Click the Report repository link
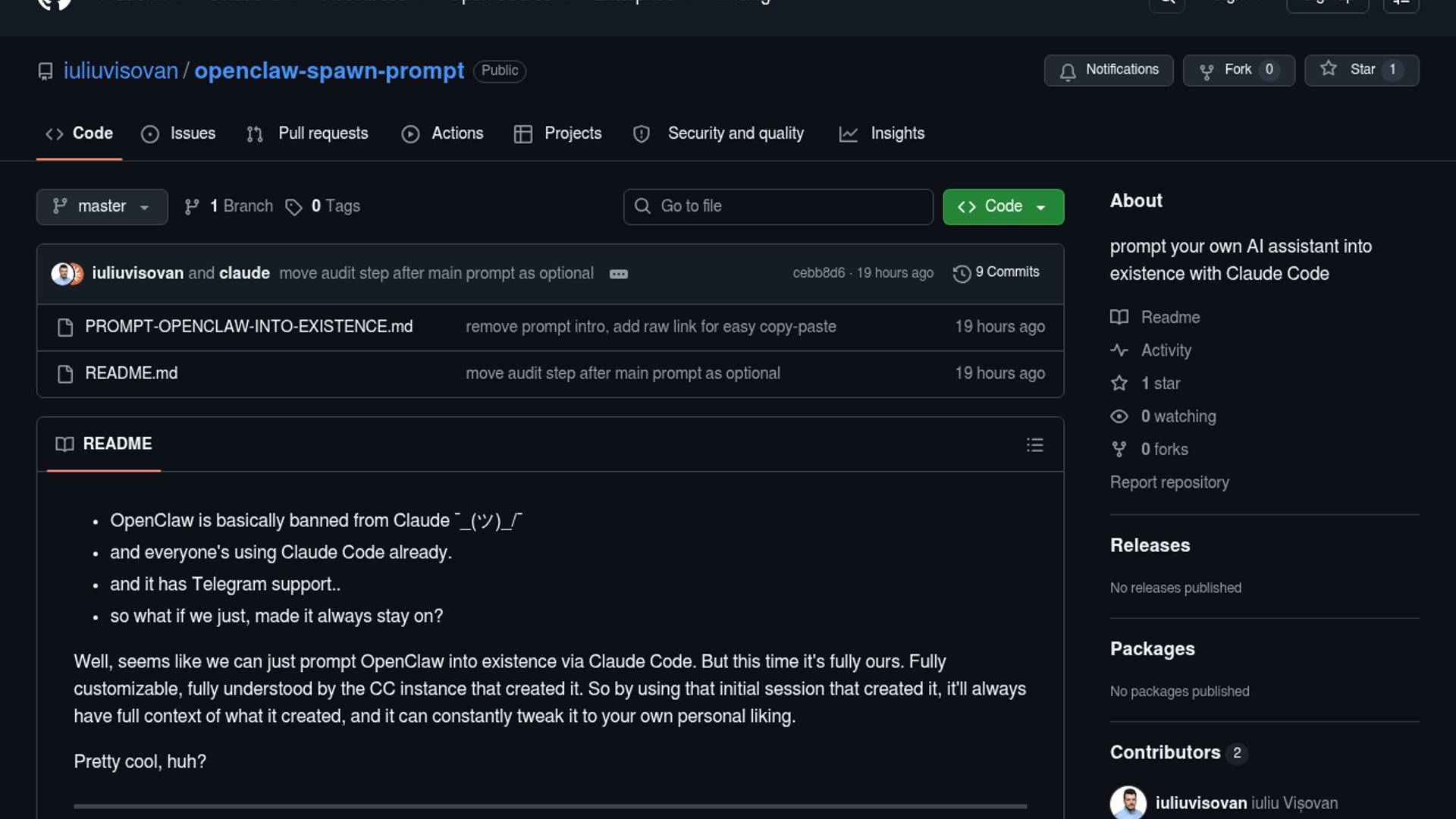Screen dimensions: 1456x819 [1169, 482]
